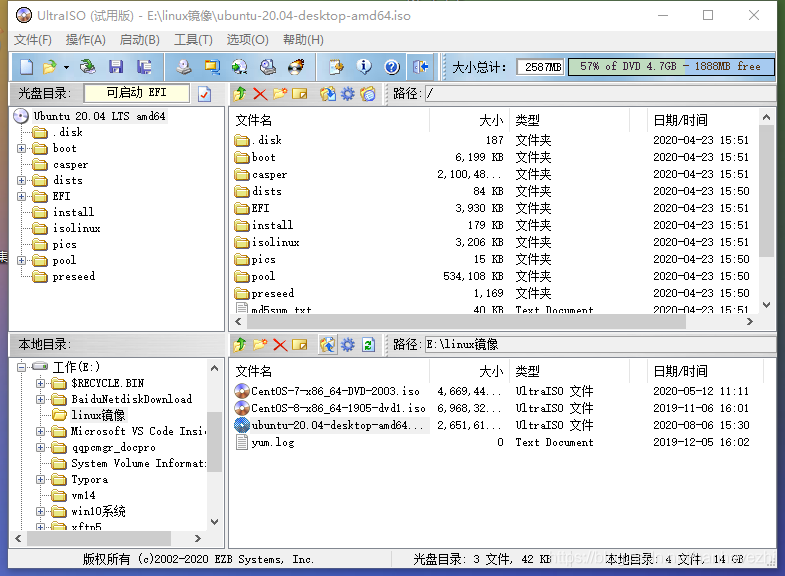This screenshot has width=785, height=576.
Task: Click the Register notepad icon
Action: click(x=336, y=67)
